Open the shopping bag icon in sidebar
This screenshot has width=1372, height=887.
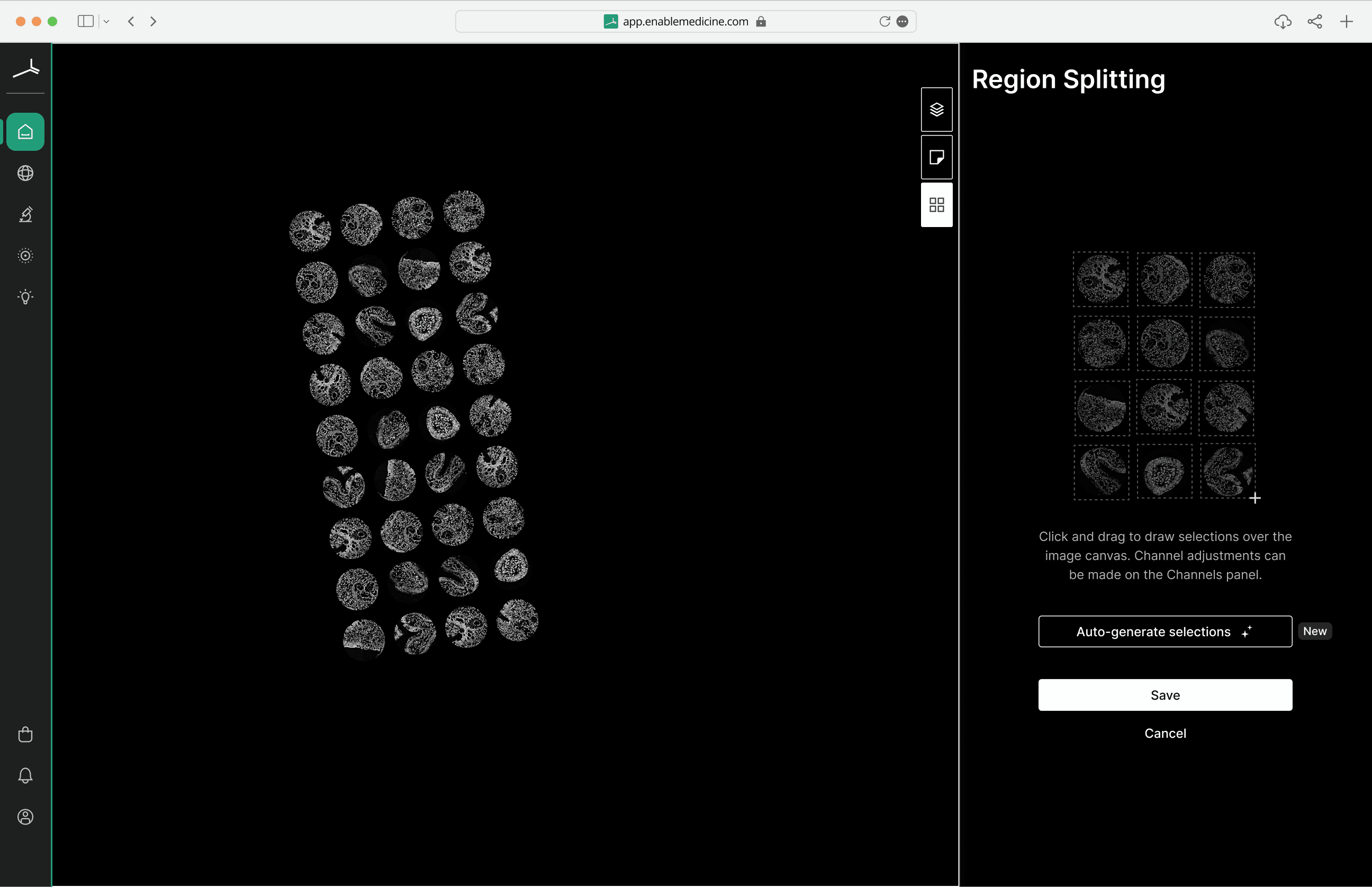(25, 735)
